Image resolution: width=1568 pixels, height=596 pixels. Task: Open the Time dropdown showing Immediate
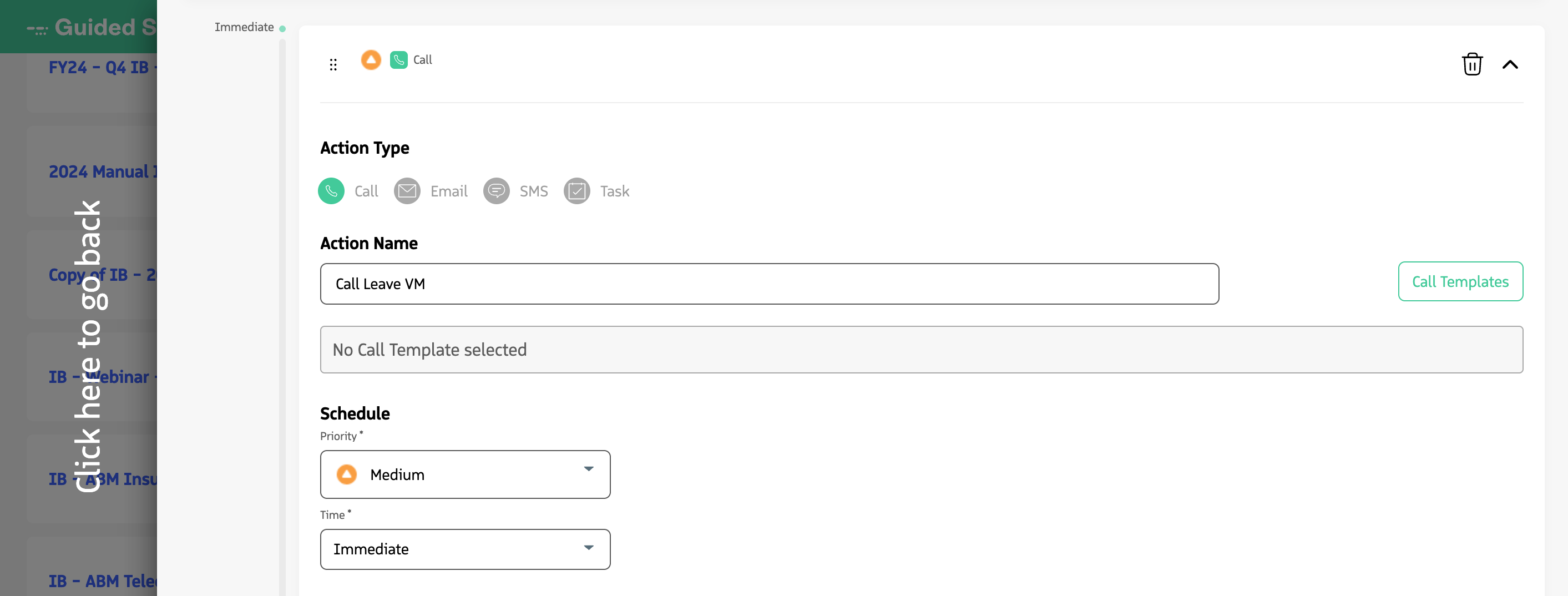[464, 549]
